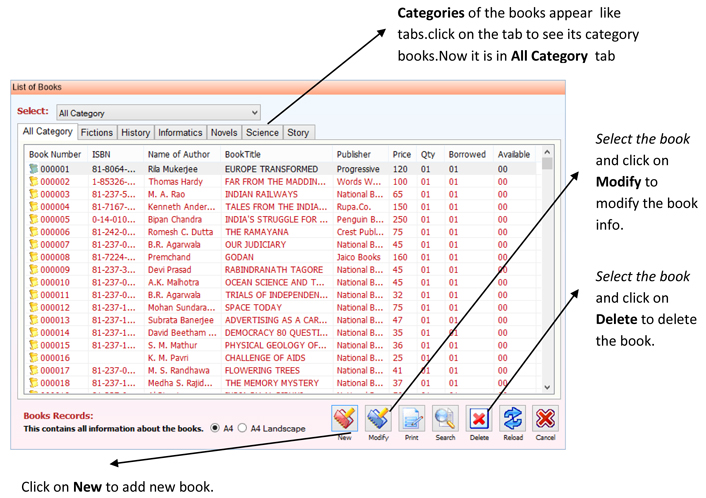Click the ISBN column header
Screen dimensions: 706x498
[116, 154]
